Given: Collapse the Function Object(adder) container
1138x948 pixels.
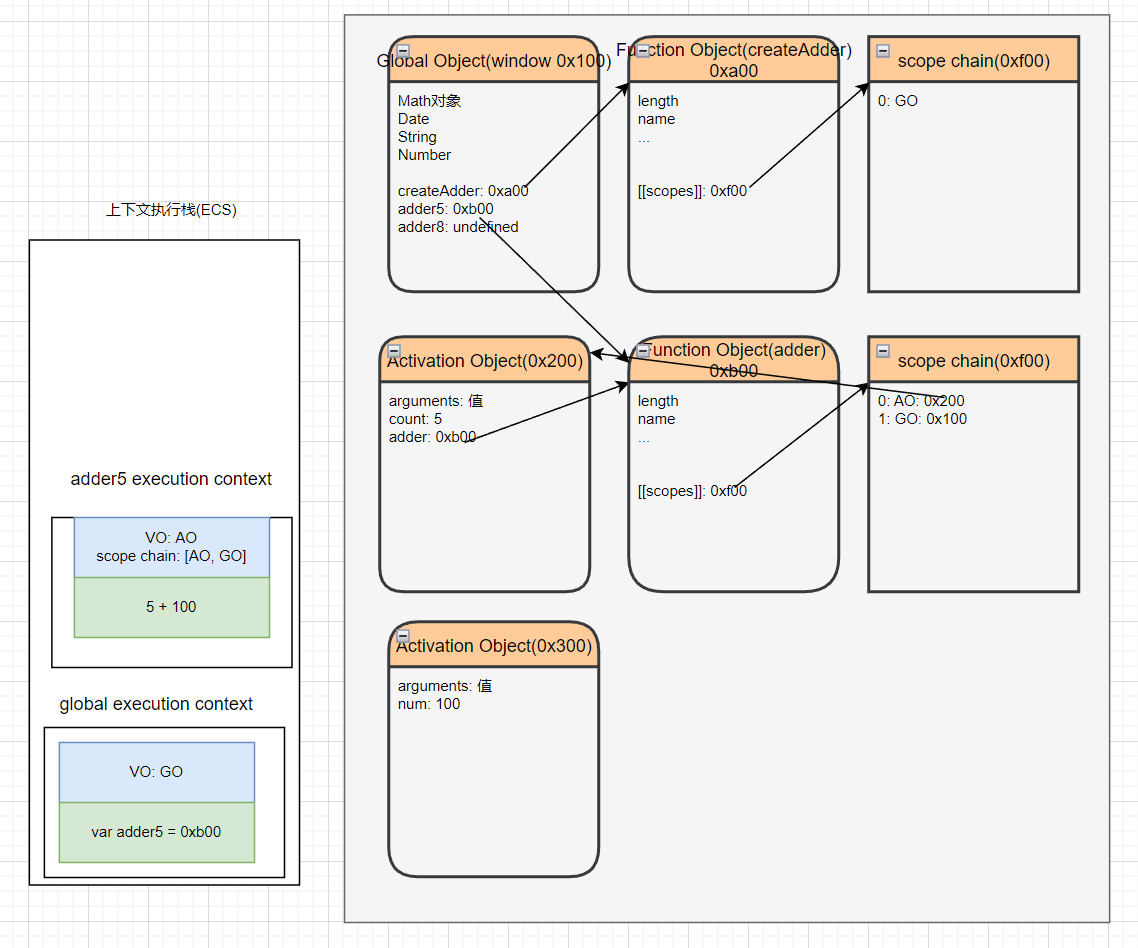Looking at the screenshot, I should click(x=643, y=351).
